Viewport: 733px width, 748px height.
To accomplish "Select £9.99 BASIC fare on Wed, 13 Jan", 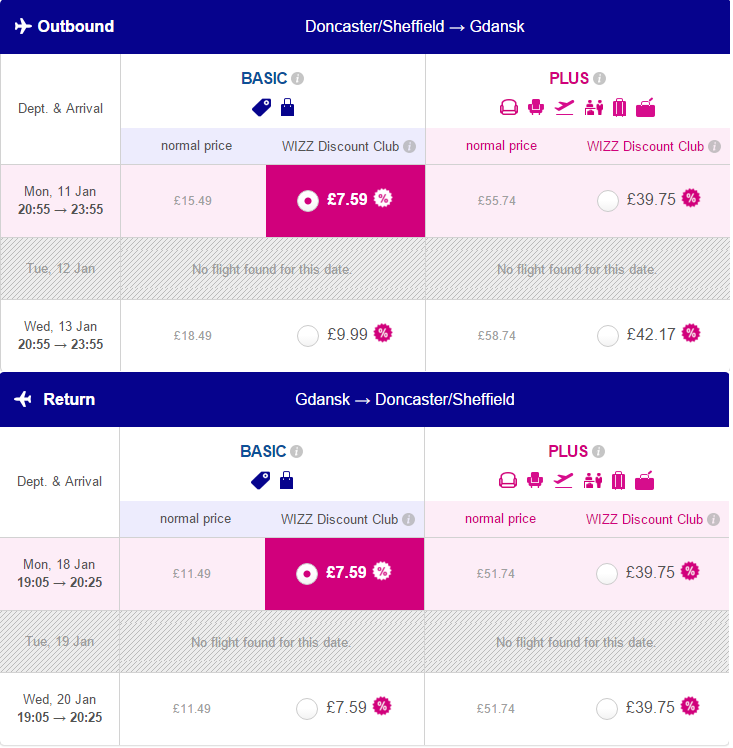I will (x=308, y=336).
